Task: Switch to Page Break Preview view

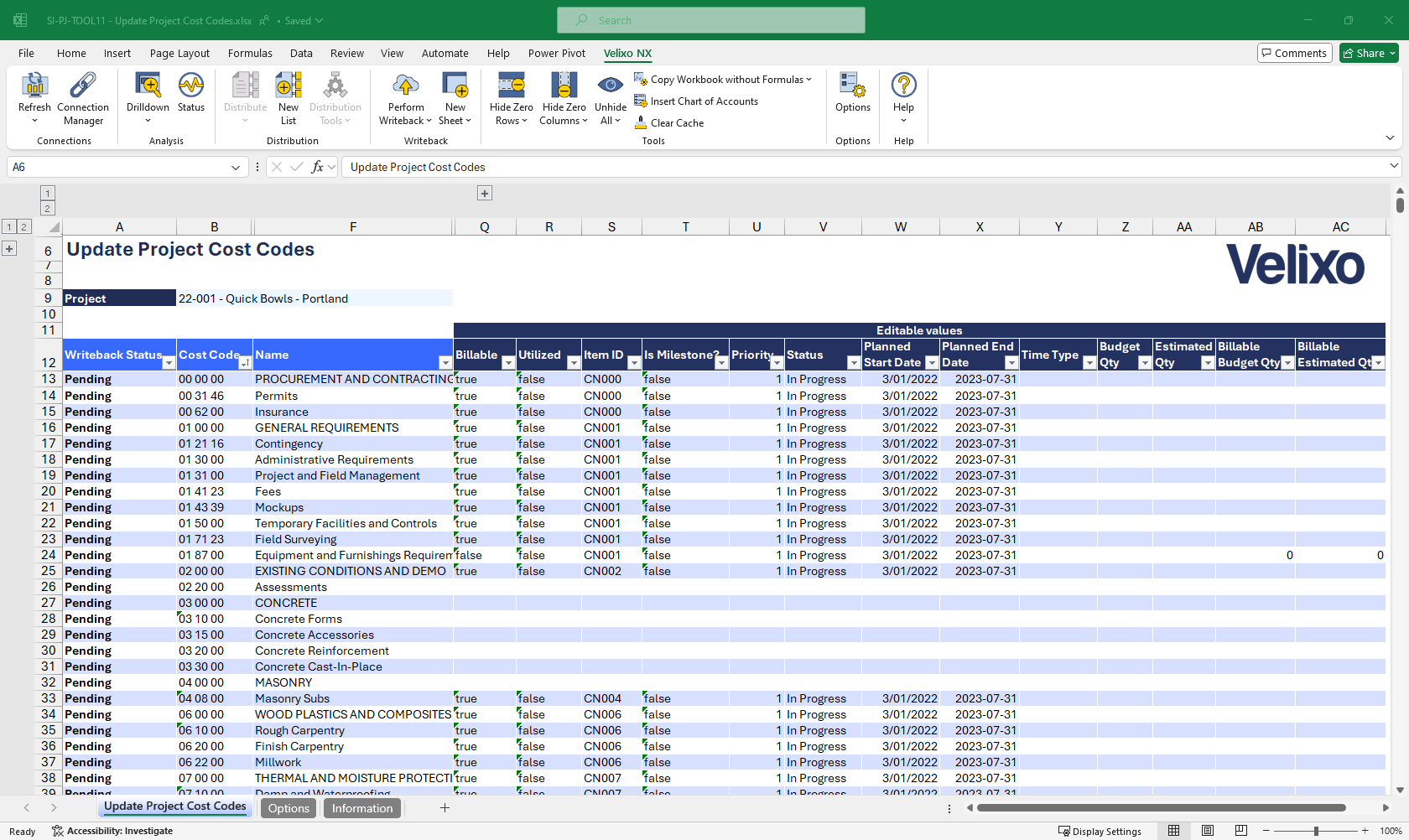Action: coord(1240,831)
